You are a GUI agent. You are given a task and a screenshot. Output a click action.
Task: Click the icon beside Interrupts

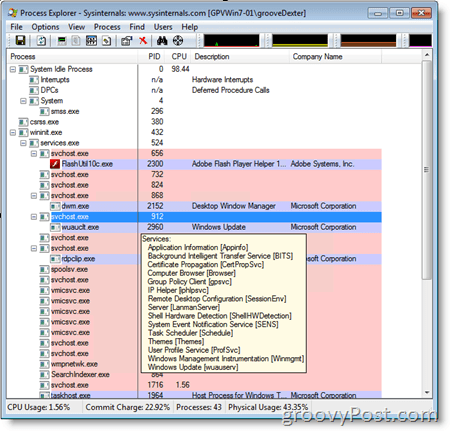34,80
